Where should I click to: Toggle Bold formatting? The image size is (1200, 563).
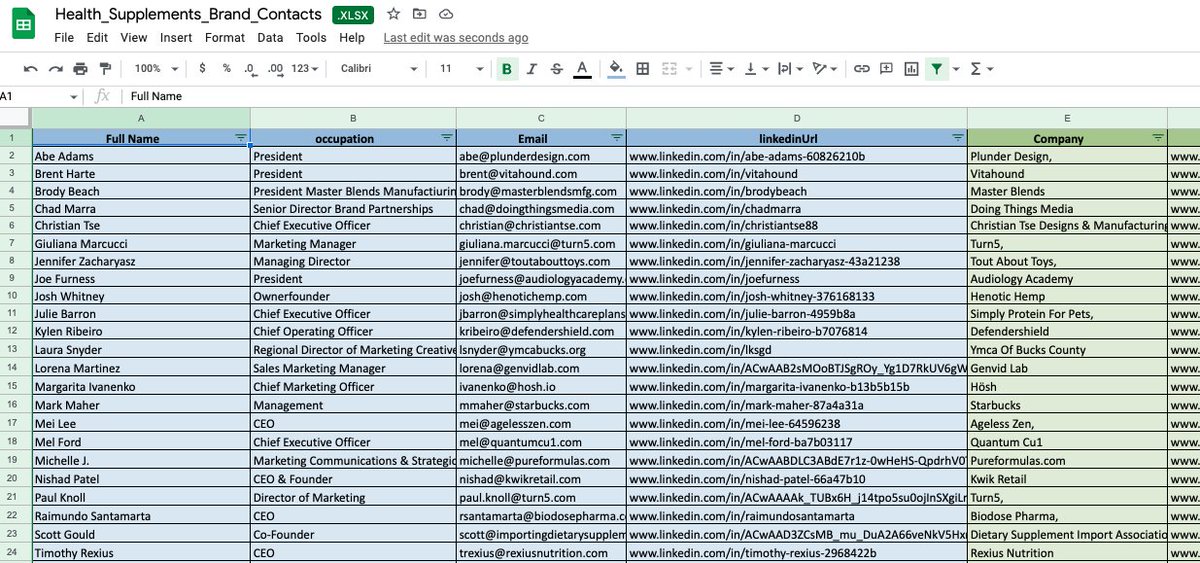pos(507,68)
